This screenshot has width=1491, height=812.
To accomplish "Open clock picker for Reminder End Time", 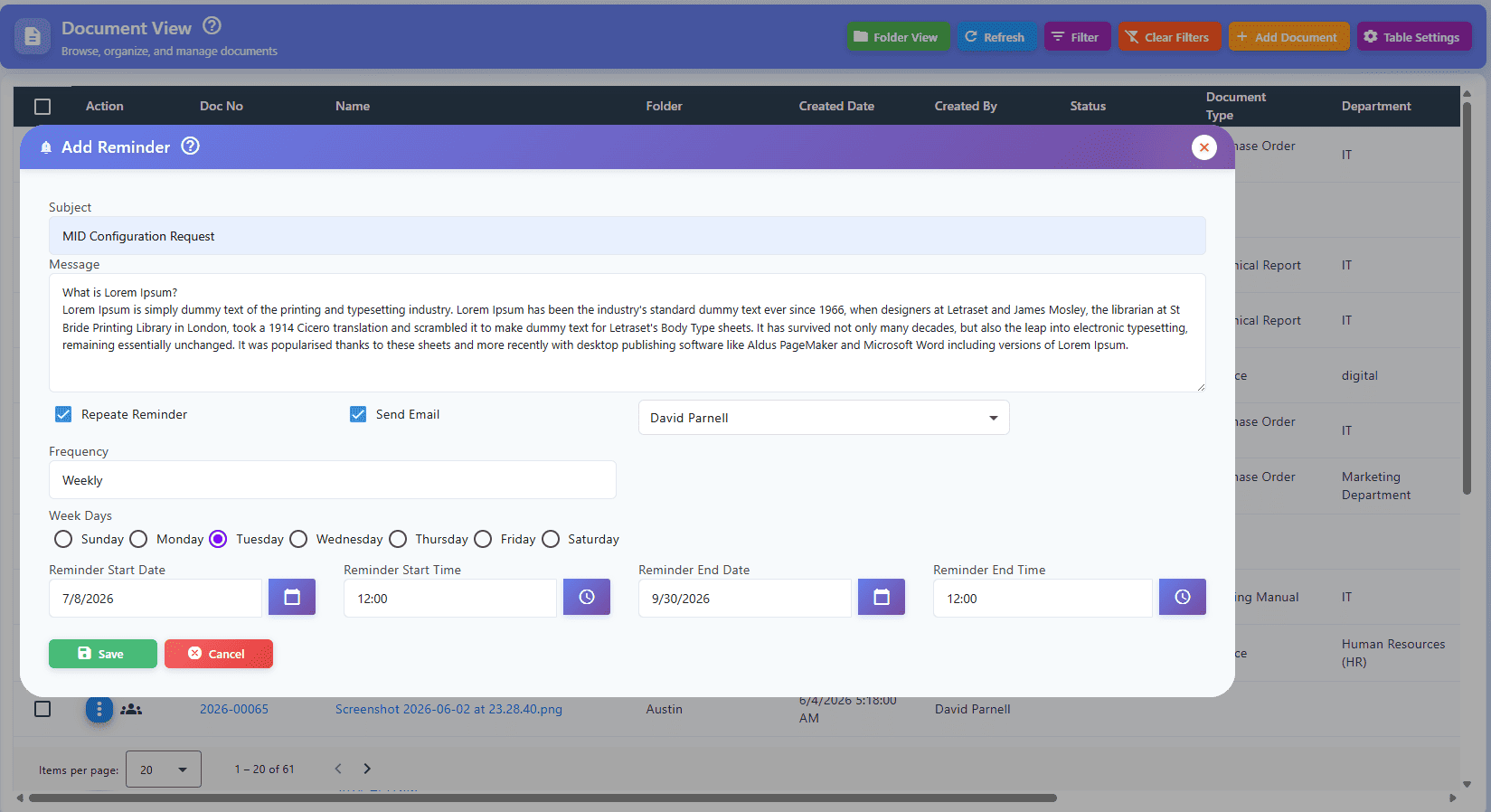I will tap(1183, 598).
